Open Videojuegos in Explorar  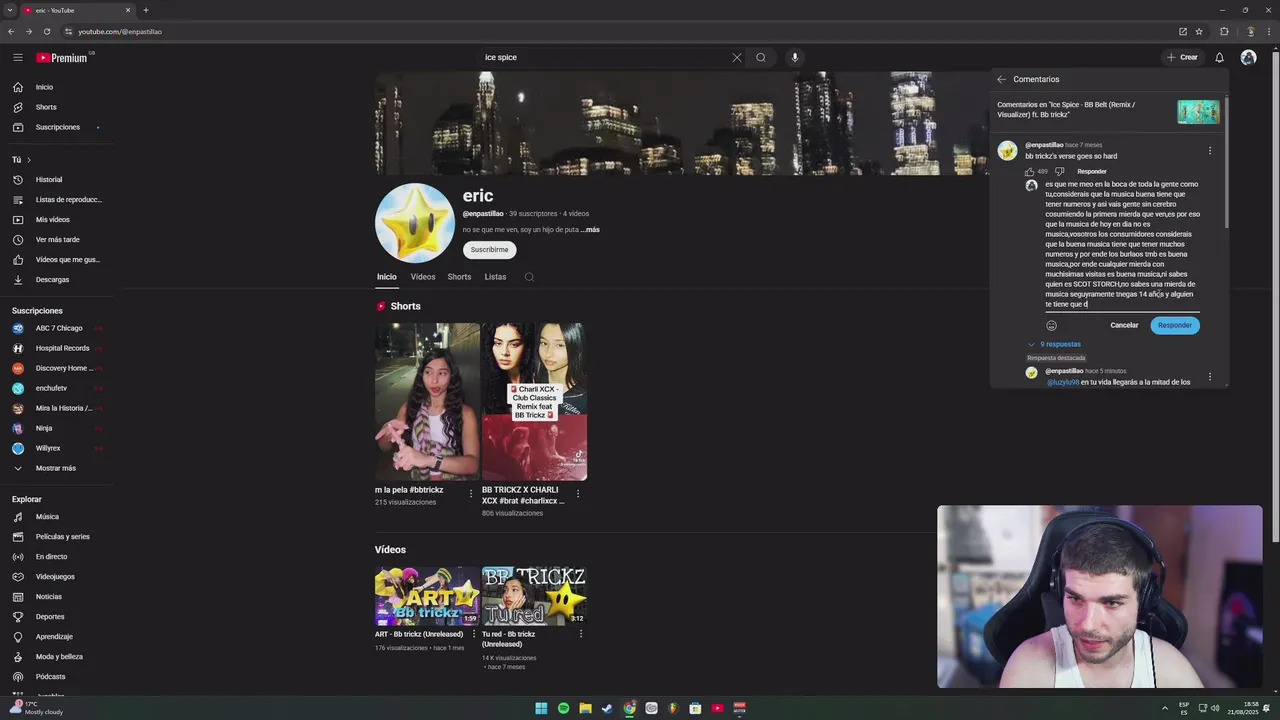57,577
